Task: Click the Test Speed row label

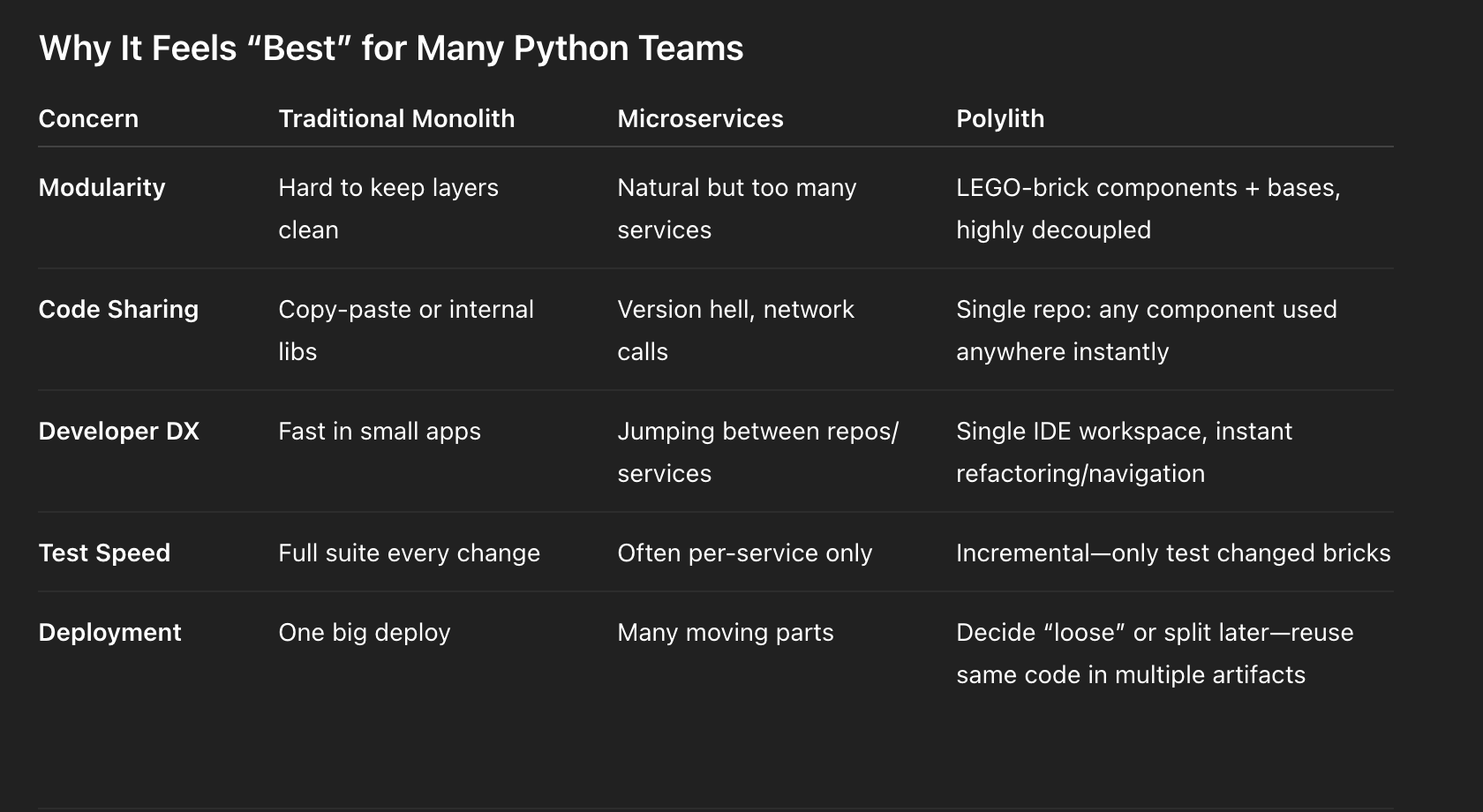Action: (x=104, y=553)
